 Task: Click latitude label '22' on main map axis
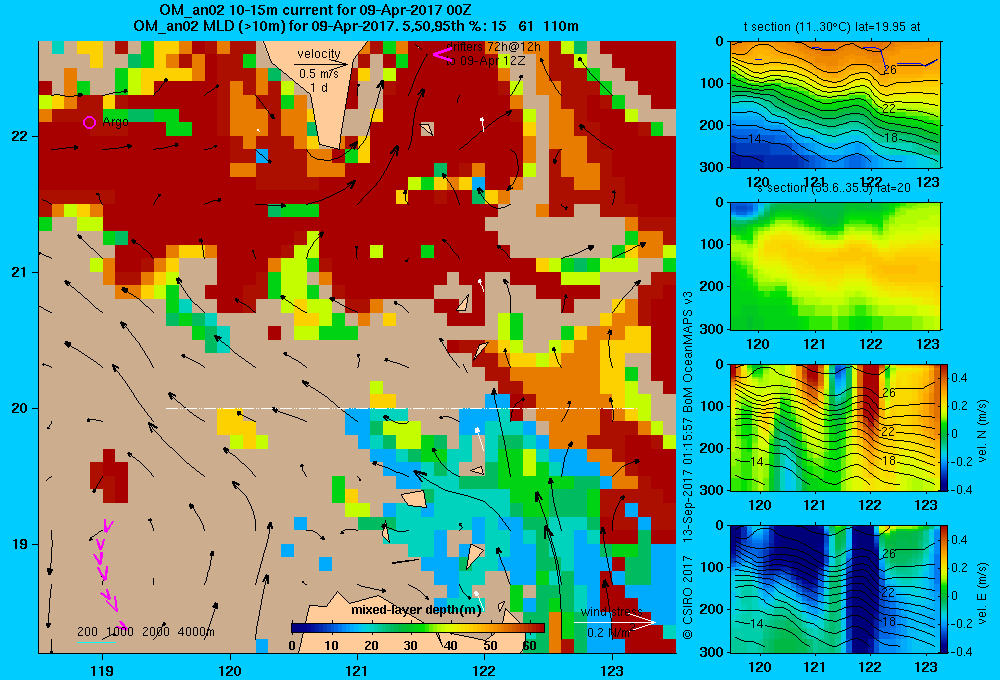(19, 137)
